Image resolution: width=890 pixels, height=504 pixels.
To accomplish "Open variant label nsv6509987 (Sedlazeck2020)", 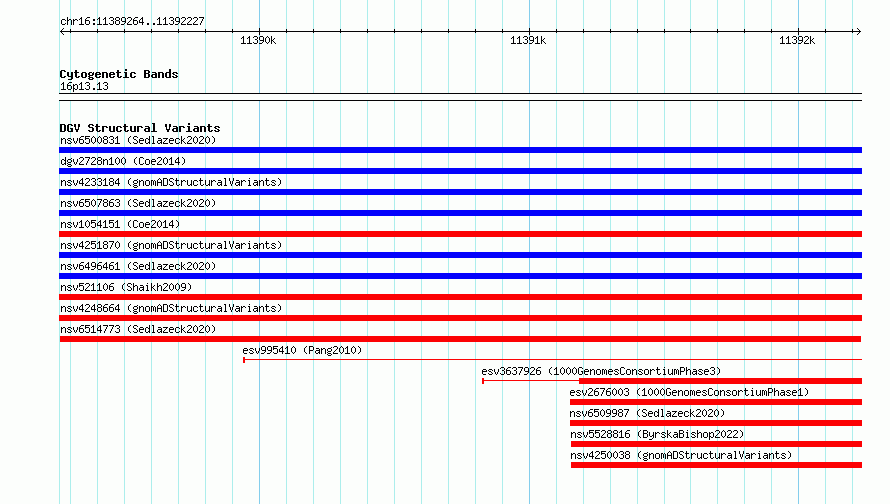I will click(x=647, y=413).
